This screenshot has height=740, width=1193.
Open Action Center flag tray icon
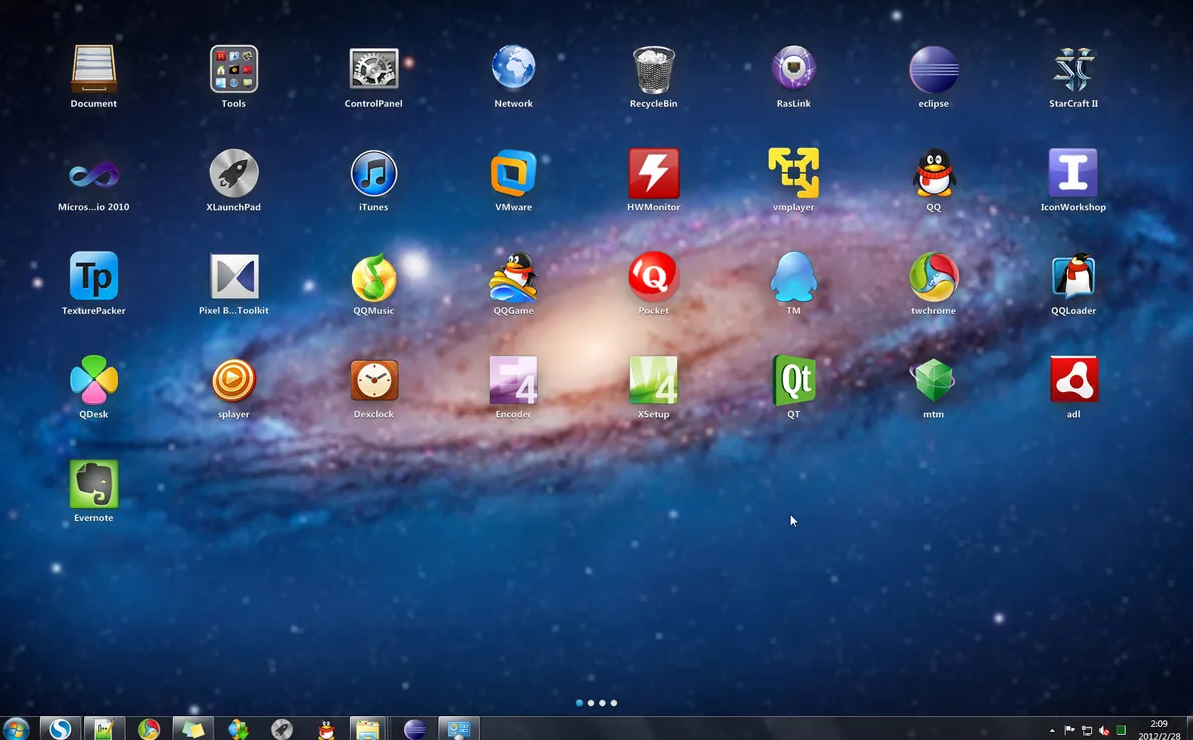[1070, 730]
